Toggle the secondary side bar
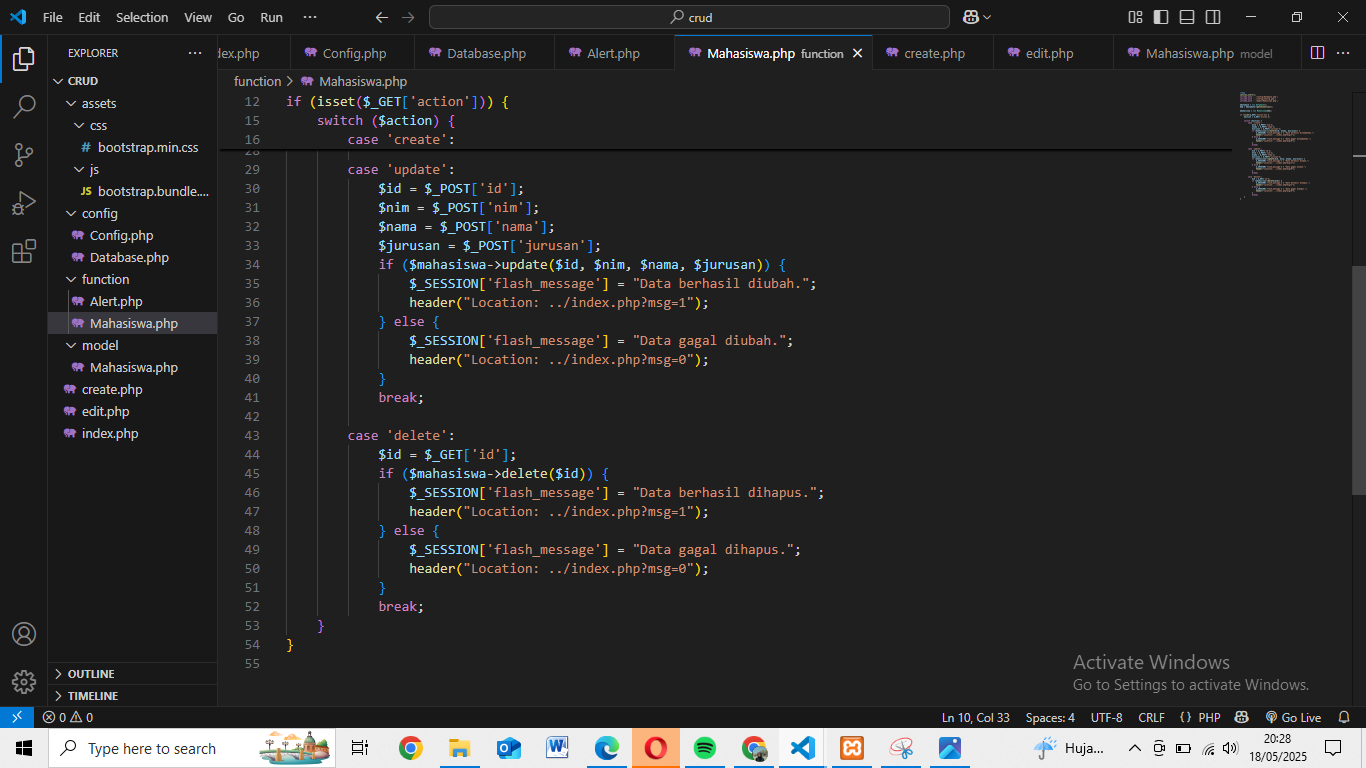 [1211, 17]
